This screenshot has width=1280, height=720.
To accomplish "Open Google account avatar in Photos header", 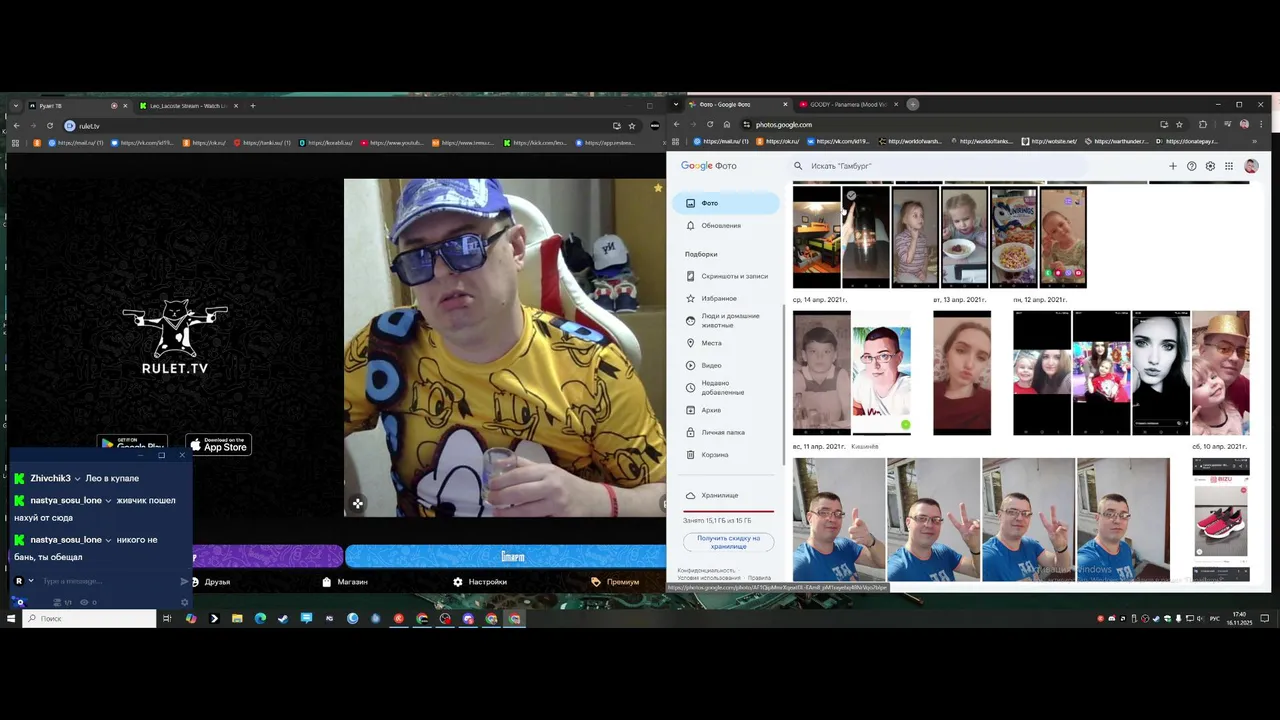I will click(1251, 166).
